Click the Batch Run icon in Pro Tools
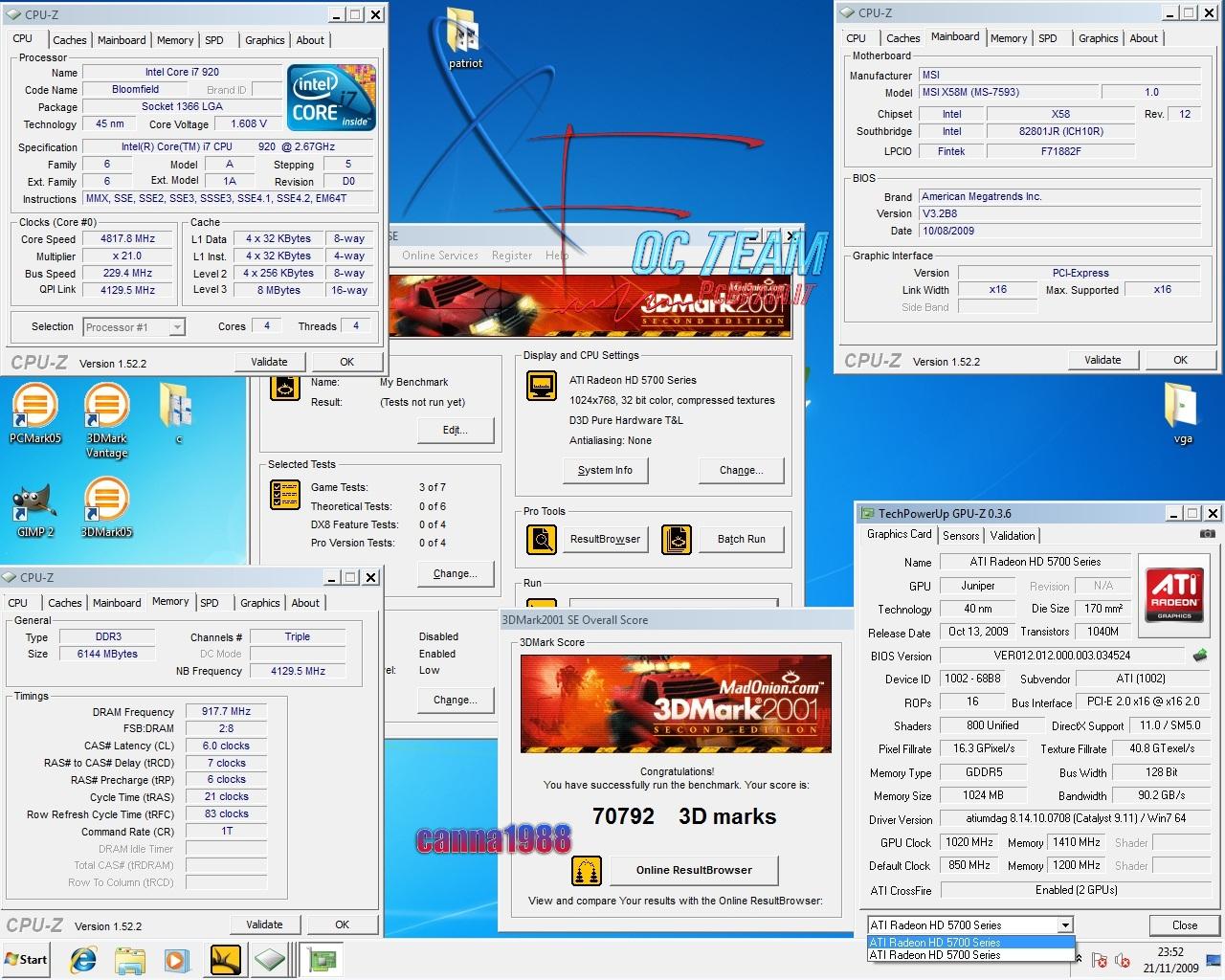1225x980 pixels. coord(677,539)
